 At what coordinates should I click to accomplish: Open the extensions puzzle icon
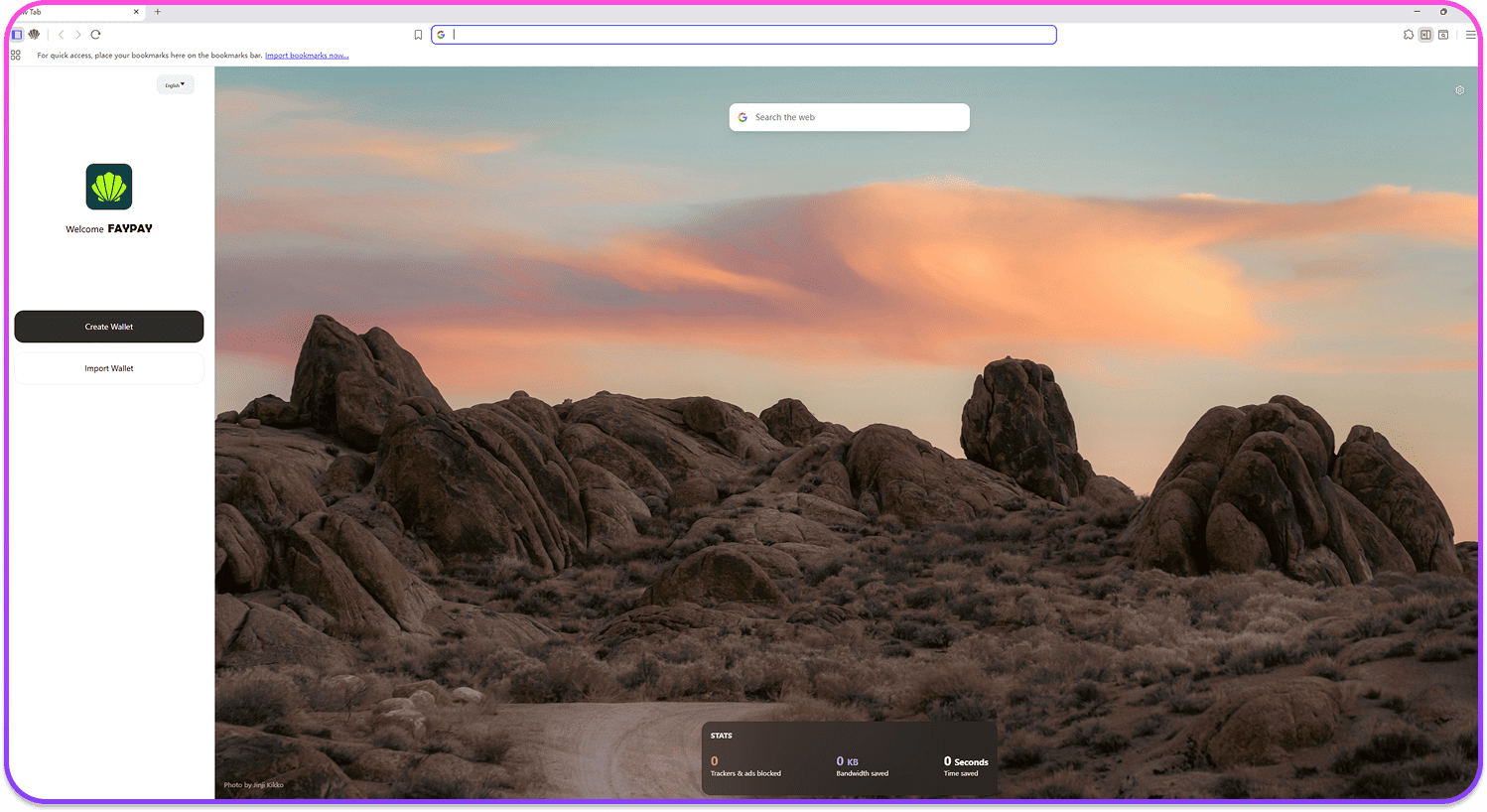pos(1409,35)
